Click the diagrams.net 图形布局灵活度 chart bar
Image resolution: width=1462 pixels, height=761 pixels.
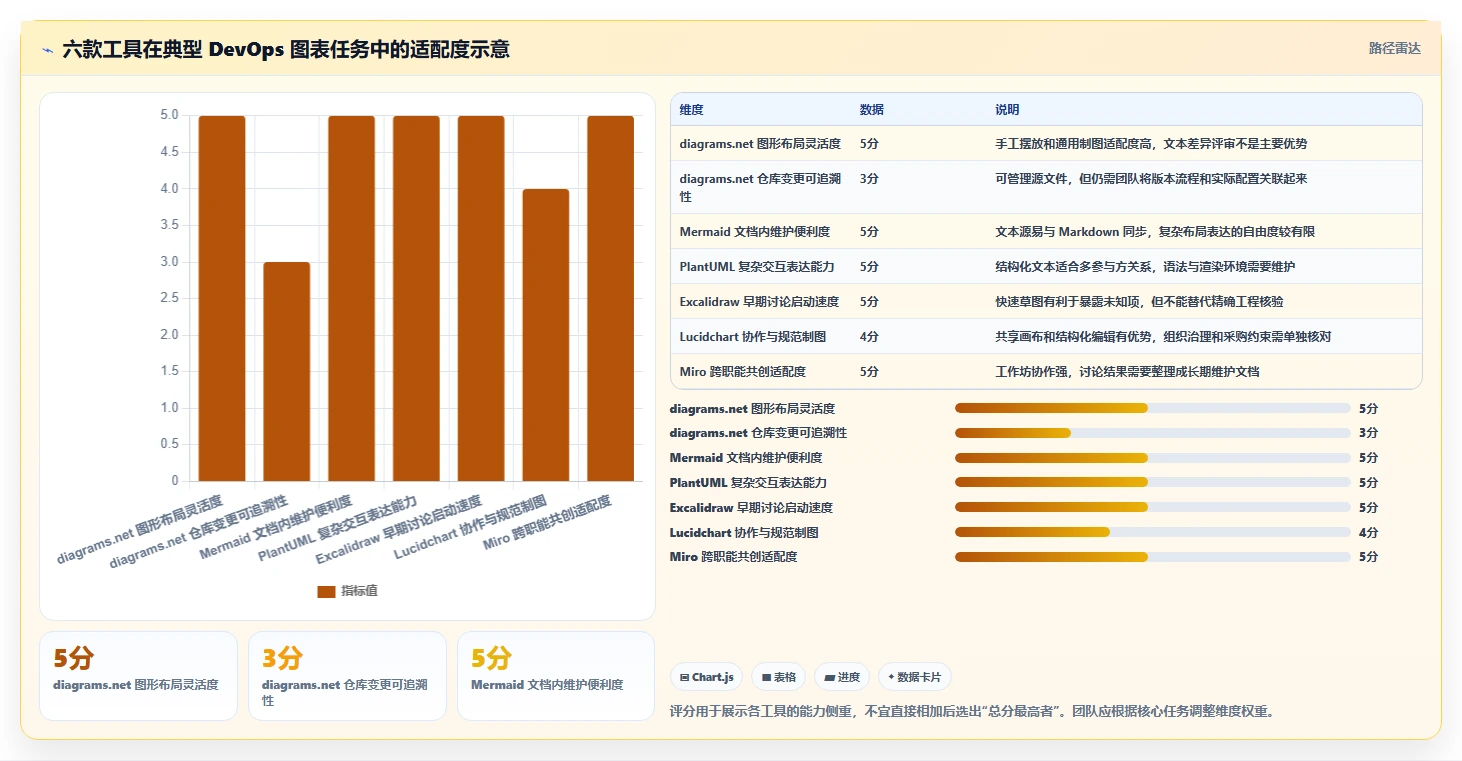click(222, 298)
